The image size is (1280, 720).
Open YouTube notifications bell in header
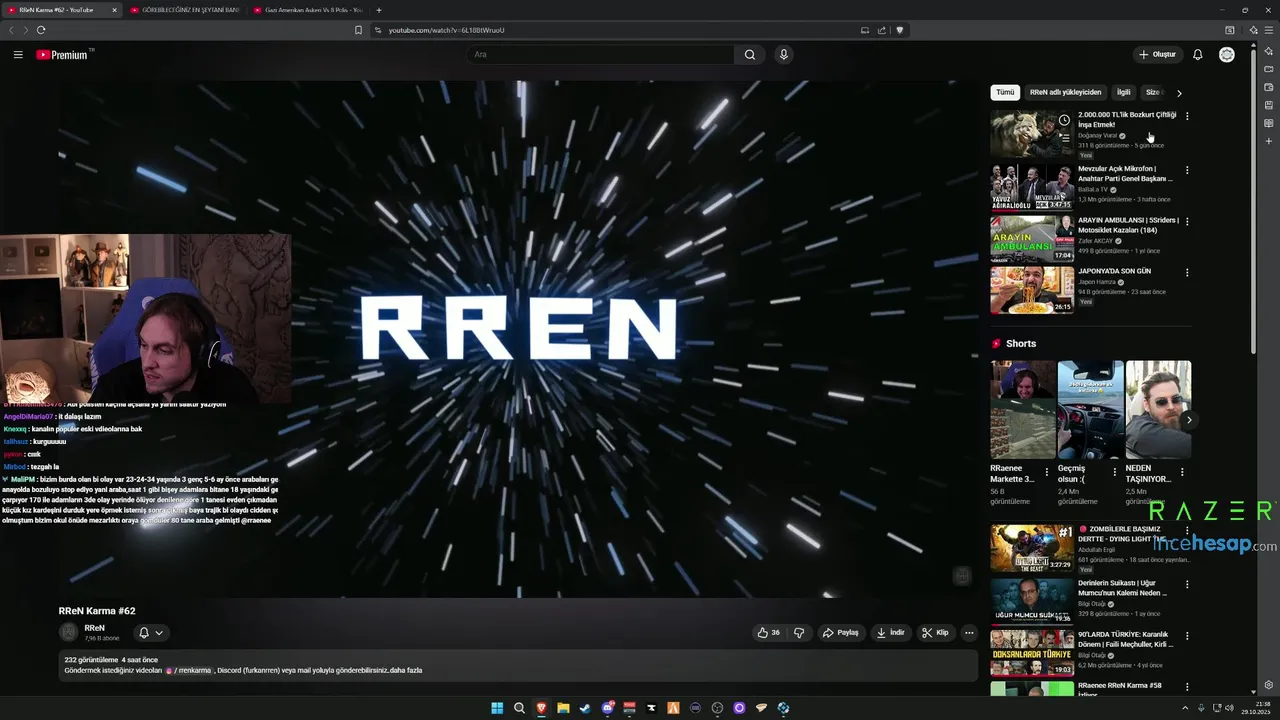click(1197, 55)
